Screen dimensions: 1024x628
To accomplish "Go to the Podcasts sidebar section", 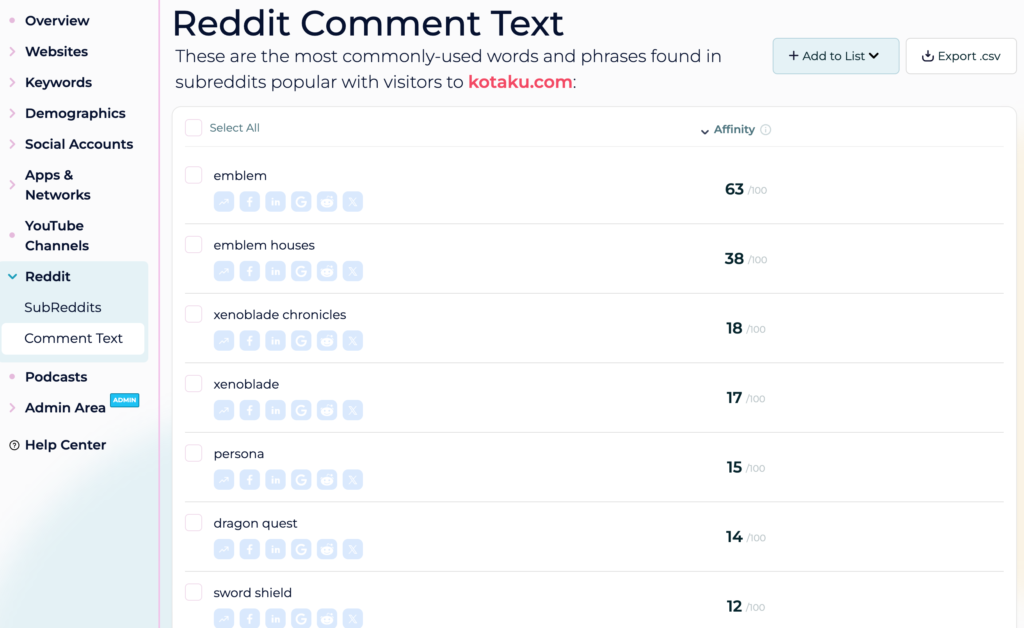I will [x=56, y=377].
